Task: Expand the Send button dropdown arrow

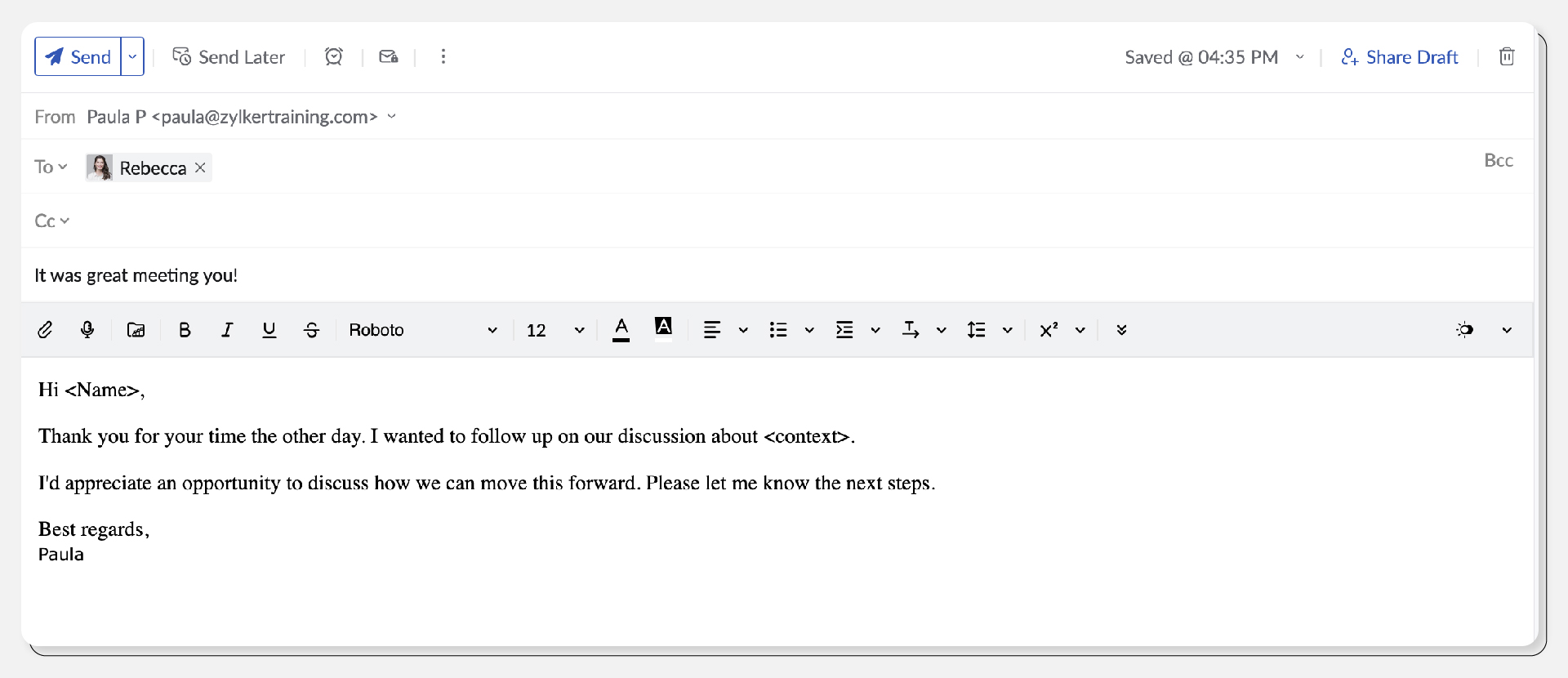Action: point(132,56)
